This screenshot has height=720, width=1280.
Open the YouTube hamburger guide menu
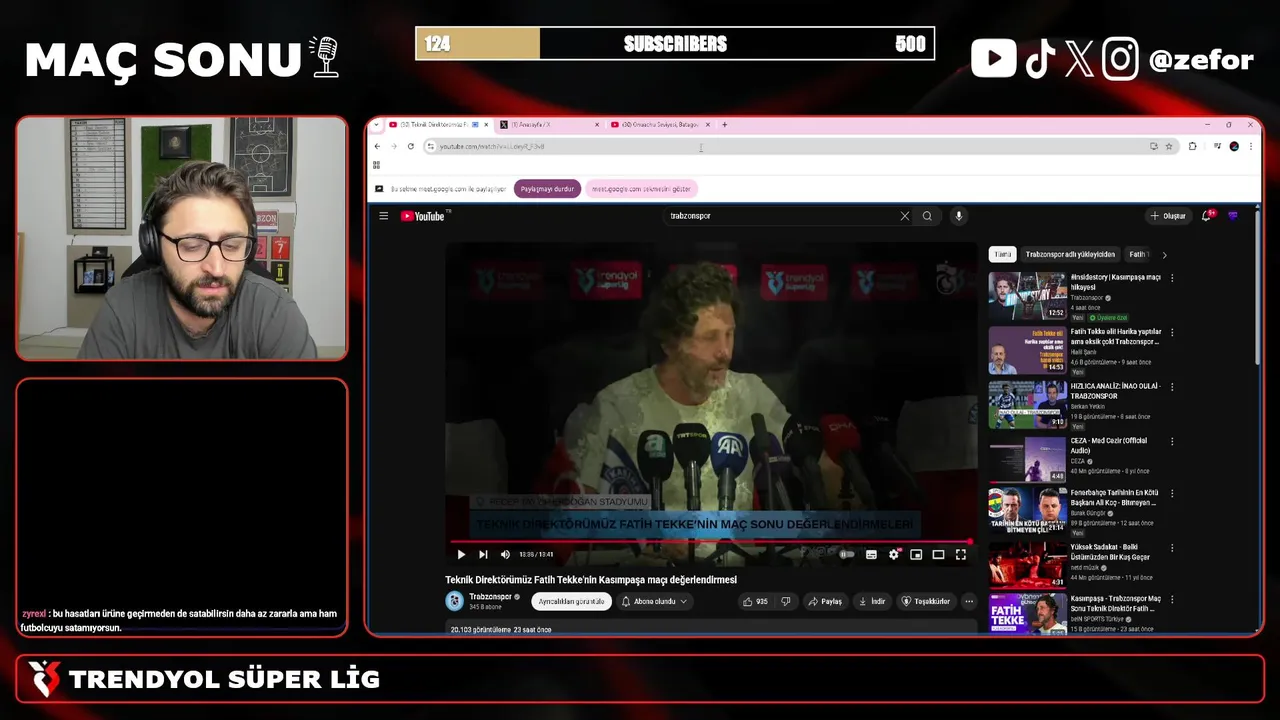383,216
